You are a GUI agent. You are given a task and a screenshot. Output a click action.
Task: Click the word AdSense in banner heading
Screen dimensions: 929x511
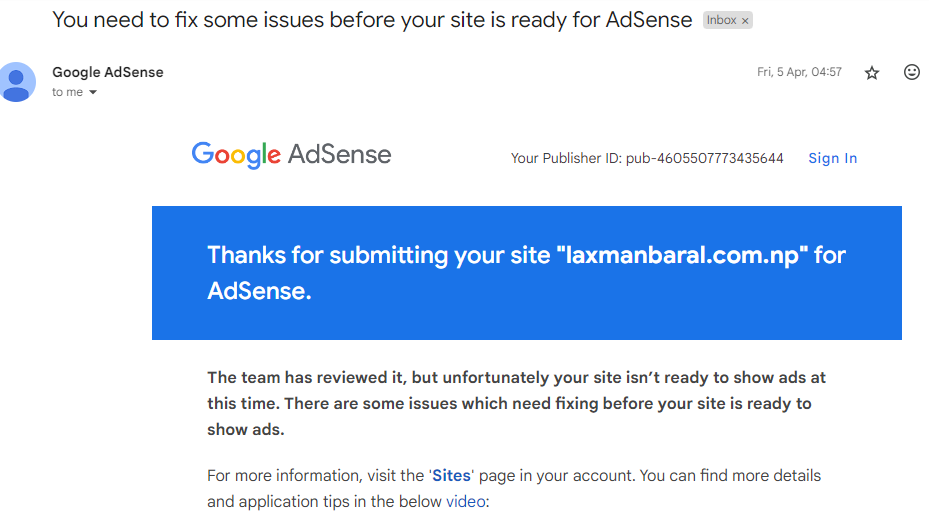258,291
